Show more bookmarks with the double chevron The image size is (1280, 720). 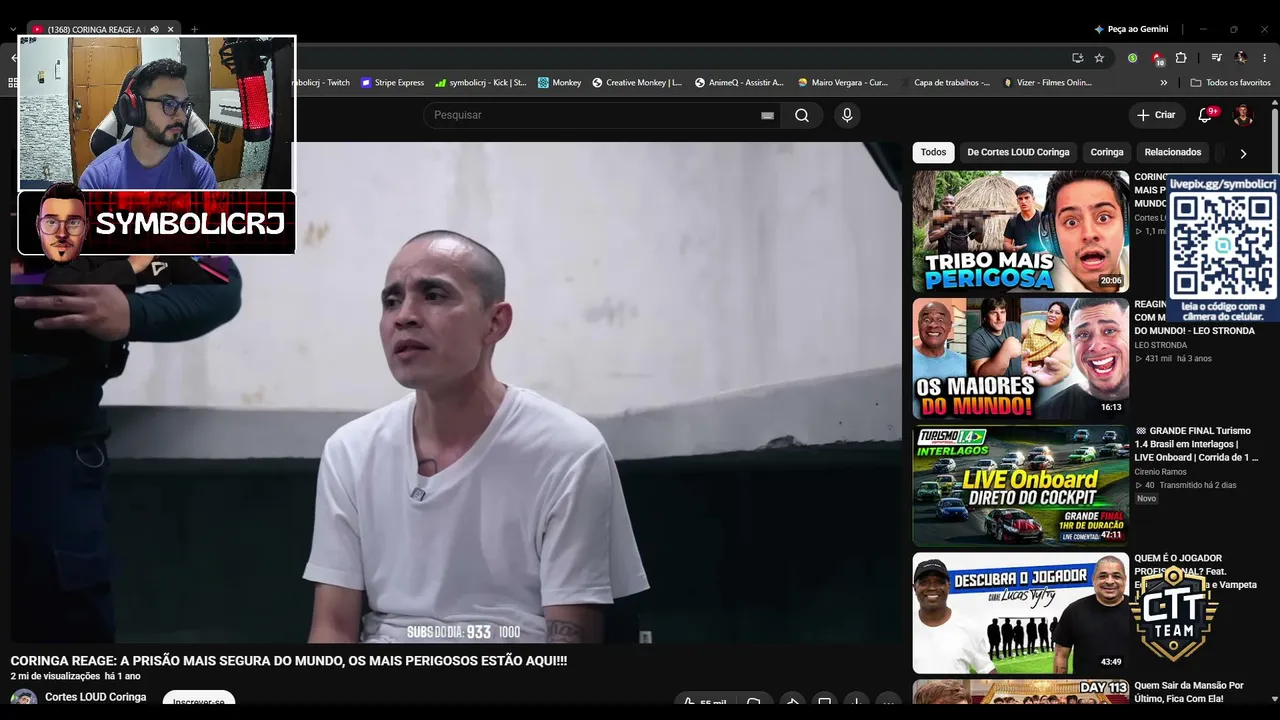[x=1163, y=83]
